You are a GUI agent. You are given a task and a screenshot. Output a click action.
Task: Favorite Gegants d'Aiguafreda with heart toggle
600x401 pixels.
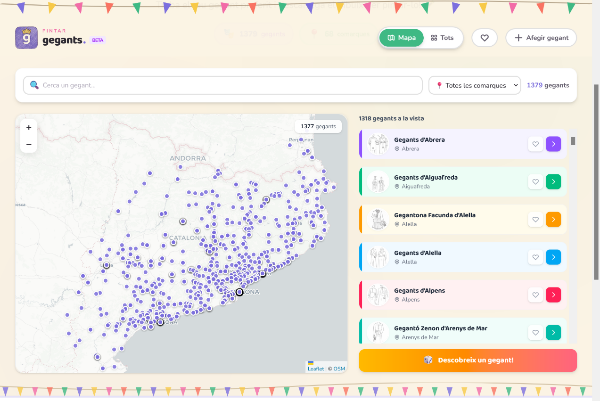pyautogui.click(x=535, y=181)
